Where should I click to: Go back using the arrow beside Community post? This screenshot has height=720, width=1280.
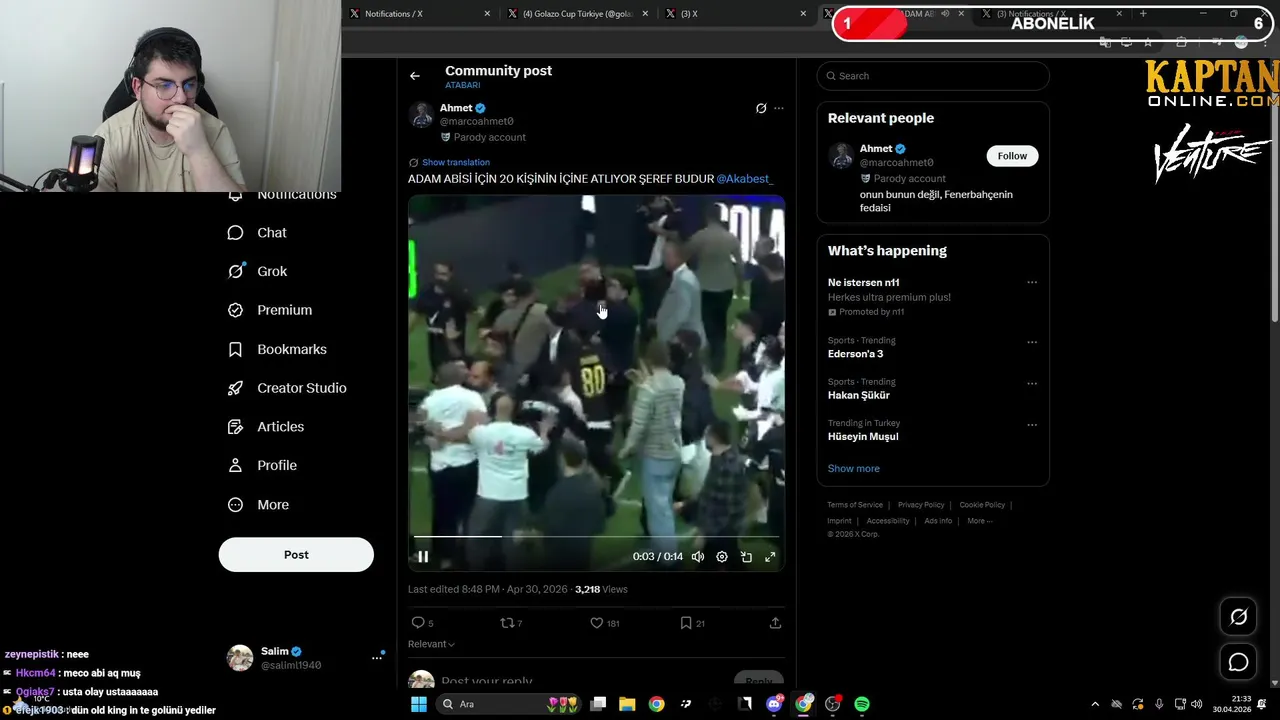click(415, 76)
